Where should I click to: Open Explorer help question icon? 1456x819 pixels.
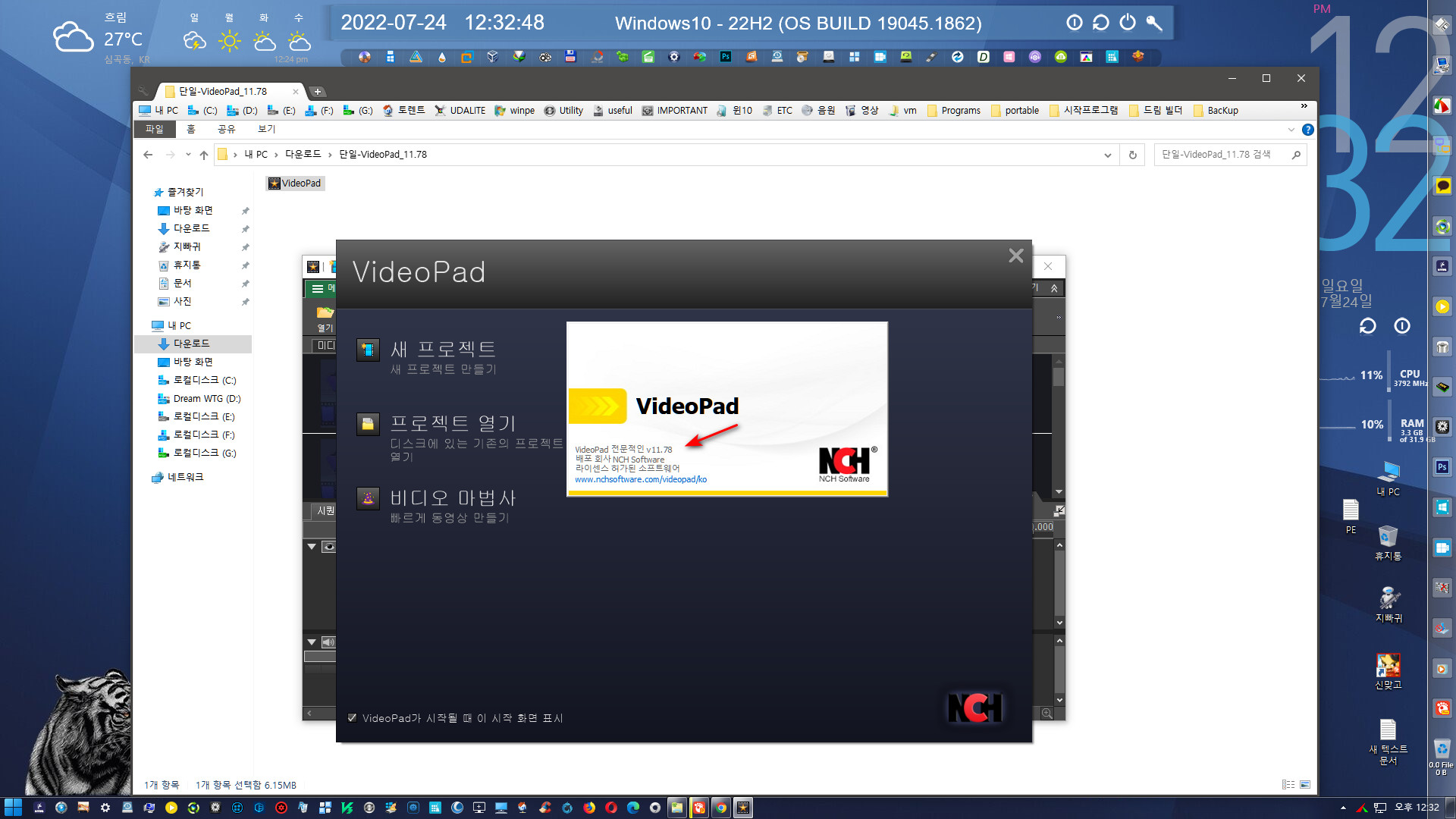pos(1308,130)
